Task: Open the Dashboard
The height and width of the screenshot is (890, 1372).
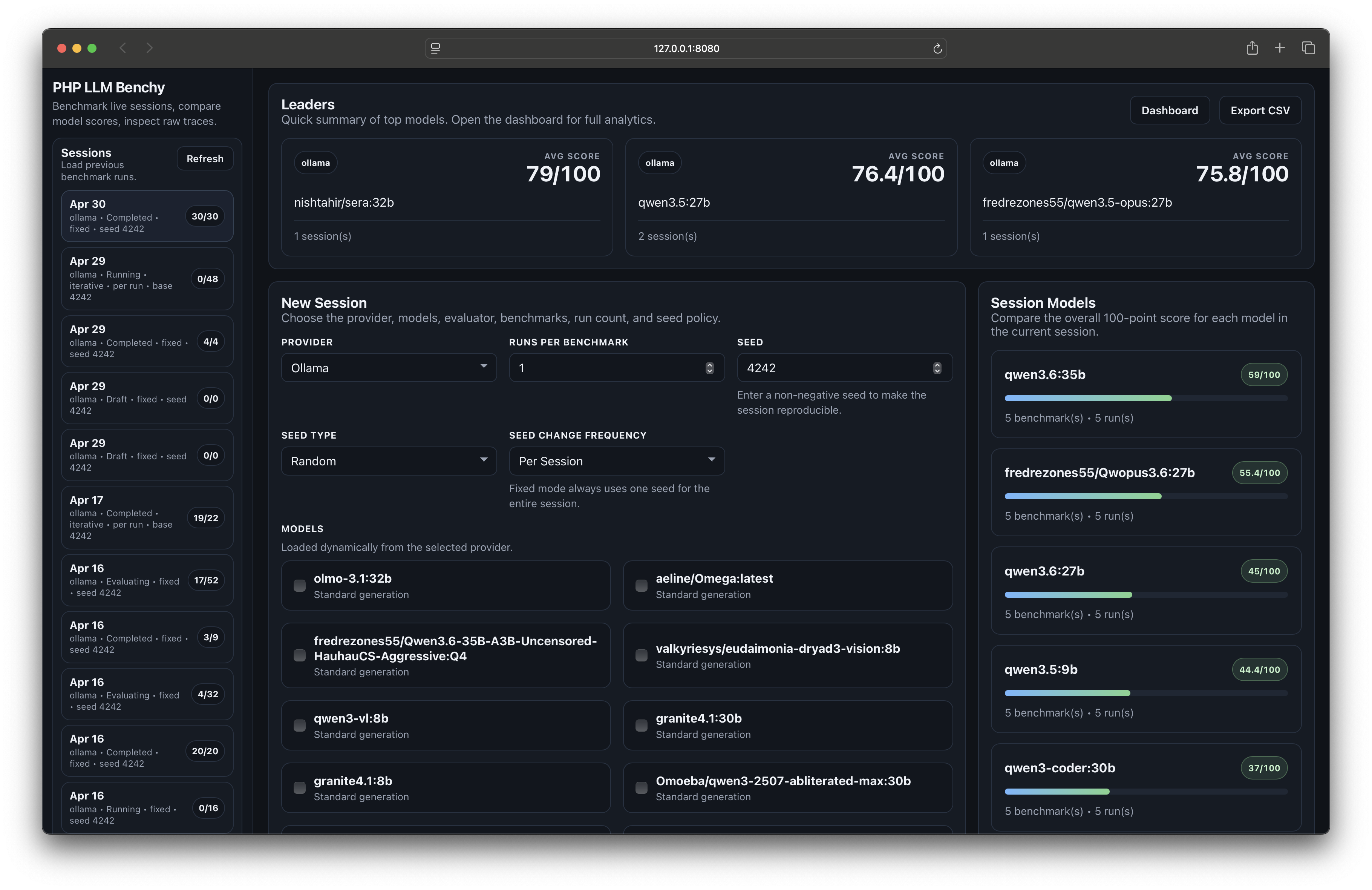Action: click(1170, 110)
